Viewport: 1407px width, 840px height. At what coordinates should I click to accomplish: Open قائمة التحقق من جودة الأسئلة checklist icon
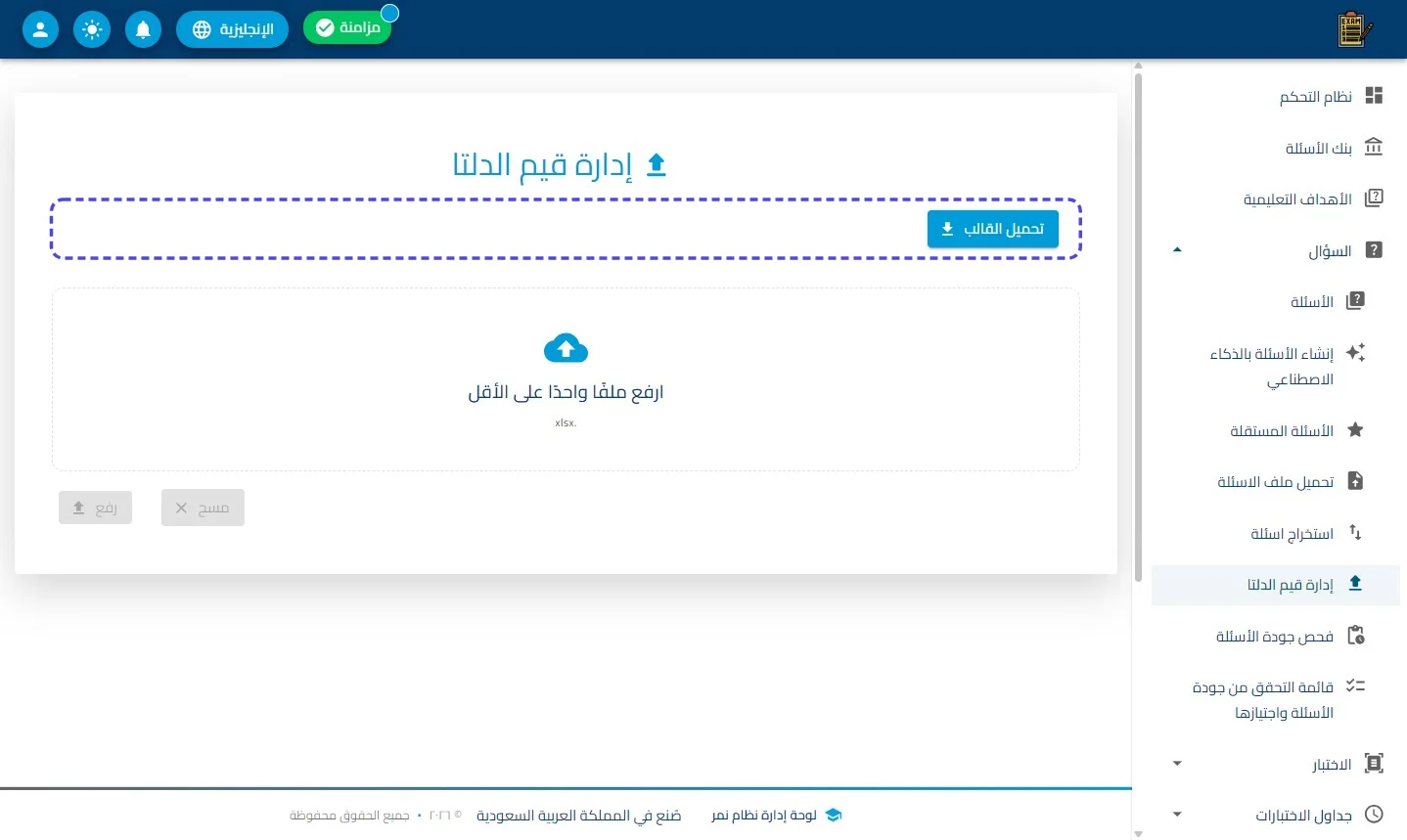pyautogui.click(x=1355, y=686)
